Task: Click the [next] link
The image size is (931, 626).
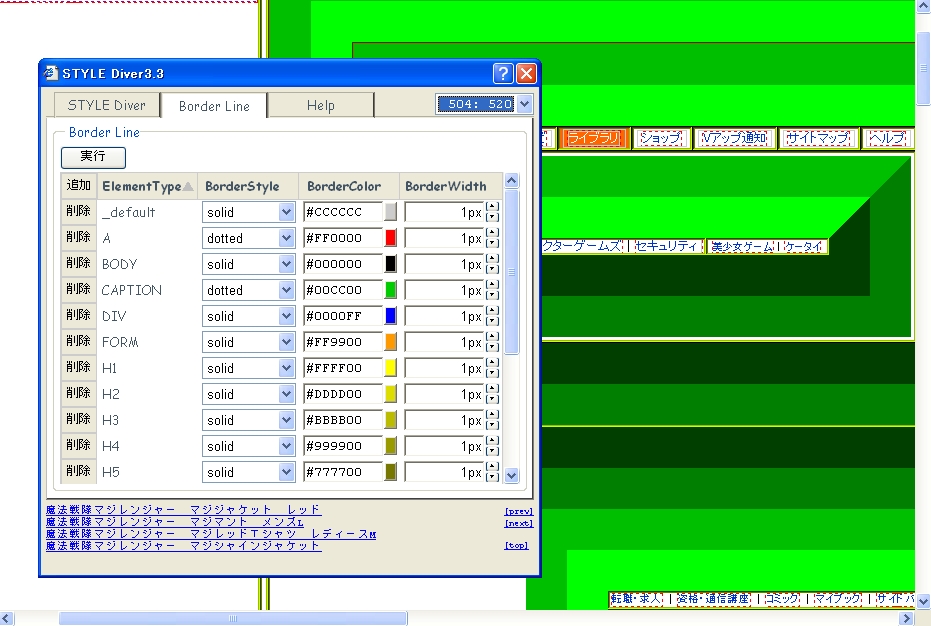Action: pyautogui.click(x=519, y=524)
